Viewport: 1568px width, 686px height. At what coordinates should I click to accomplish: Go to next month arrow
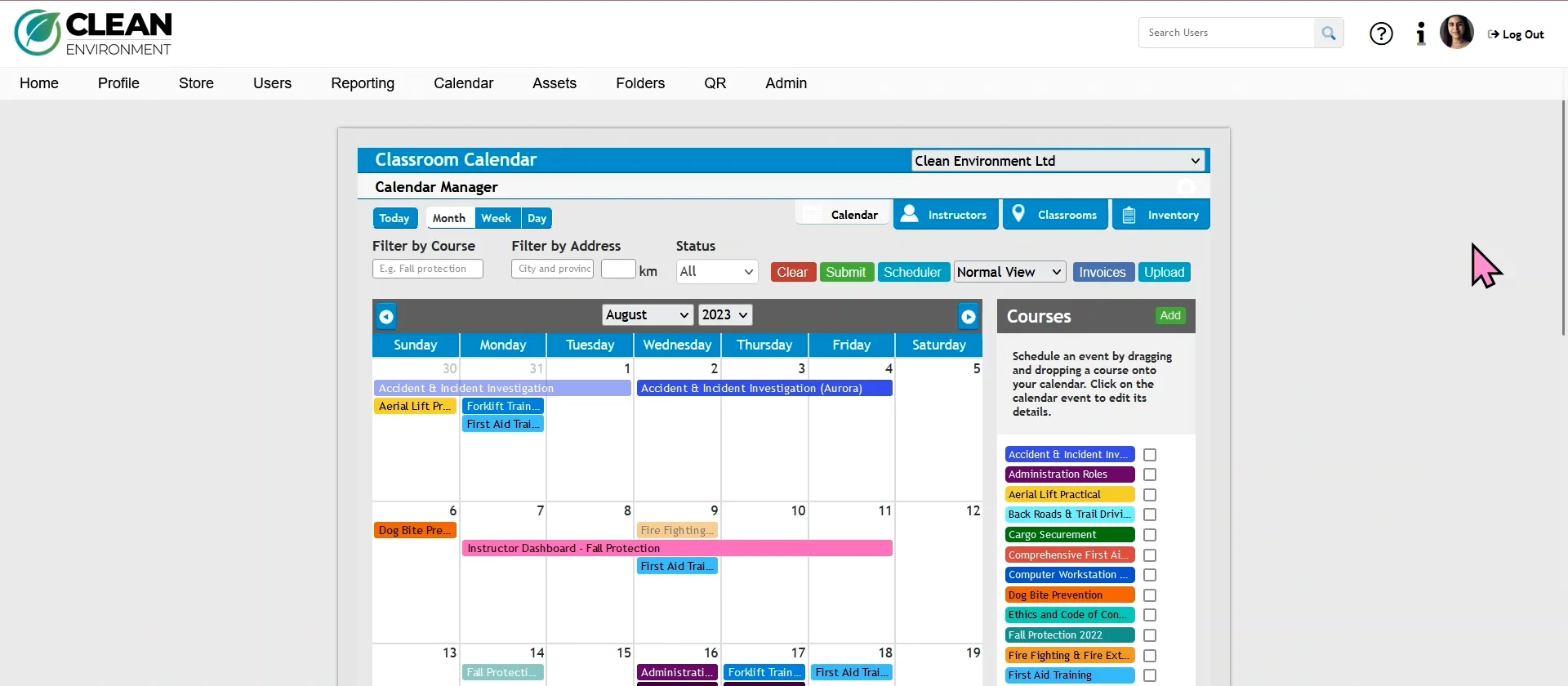click(x=968, y=316)
